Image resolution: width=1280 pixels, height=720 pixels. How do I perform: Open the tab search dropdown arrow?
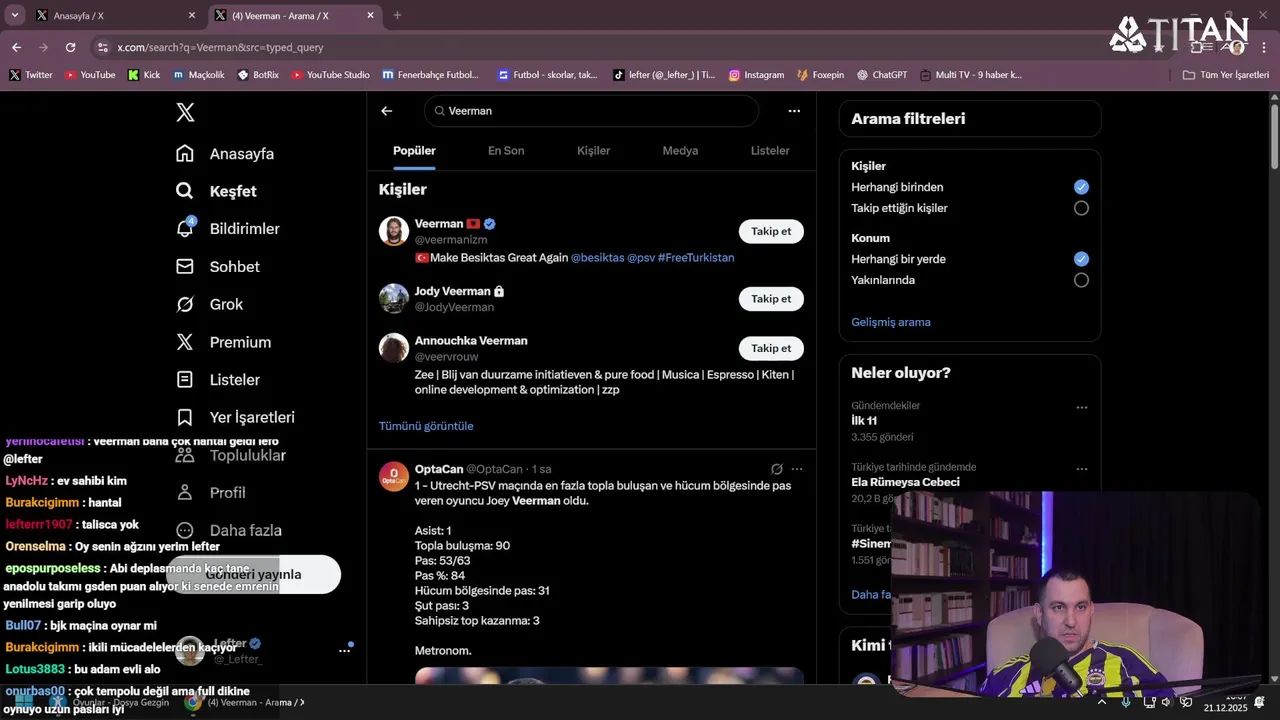[x=14, y=15]
